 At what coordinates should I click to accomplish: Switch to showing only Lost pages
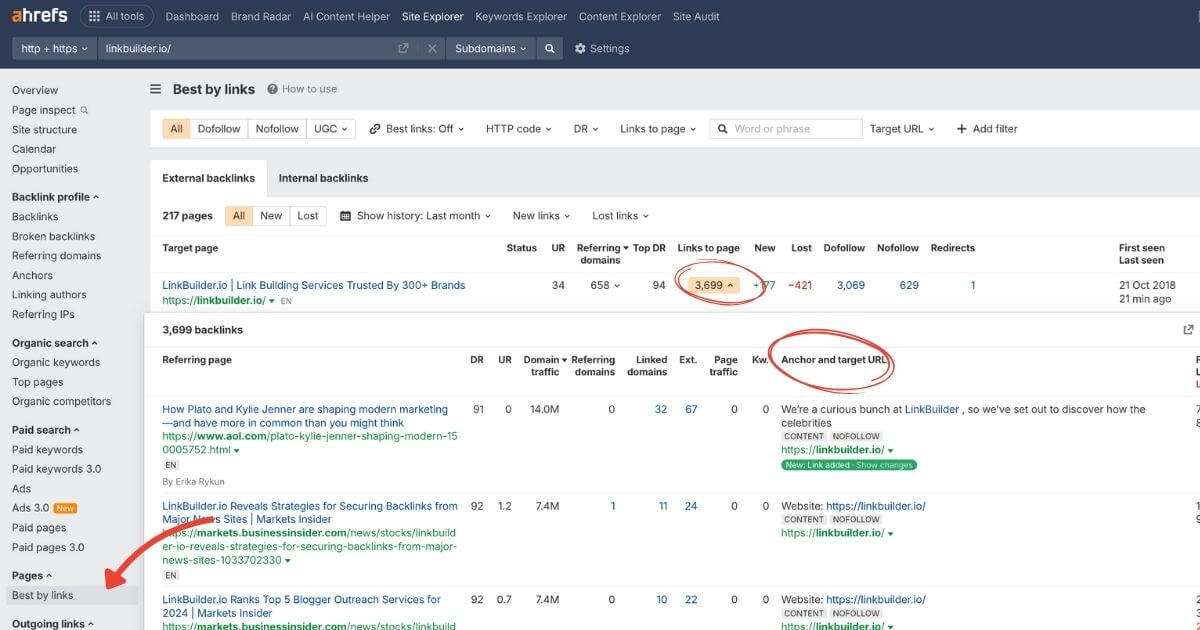tap(307, 215)
